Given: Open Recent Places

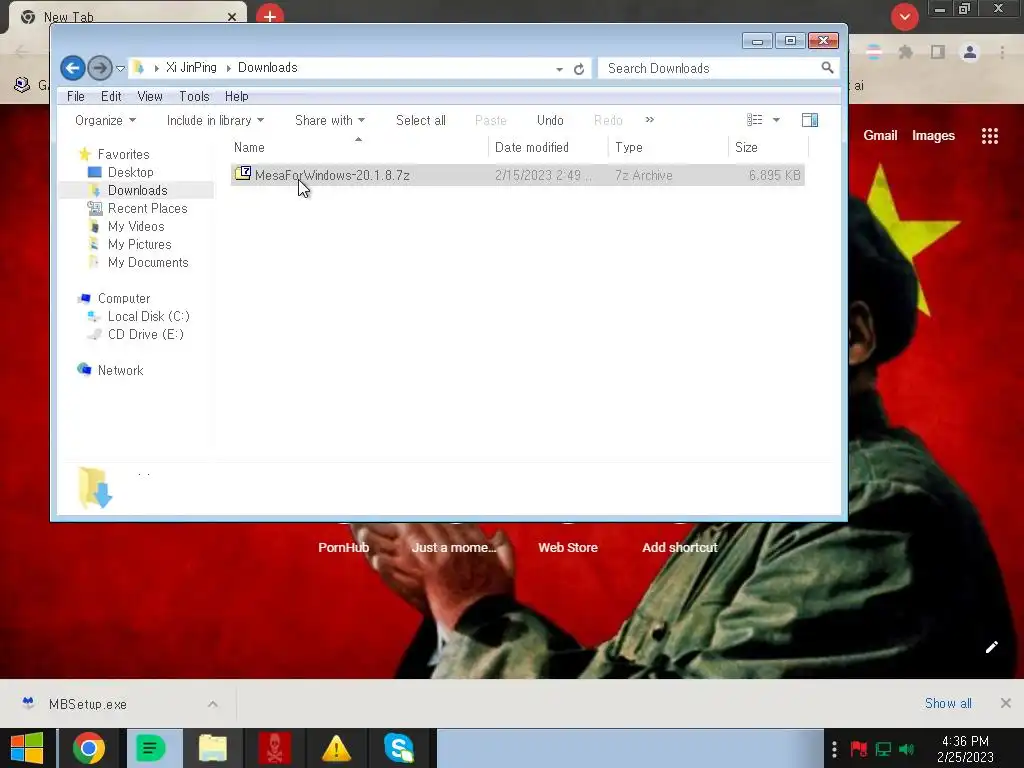Looking at the screenshot, I should [x=148, y=208].
